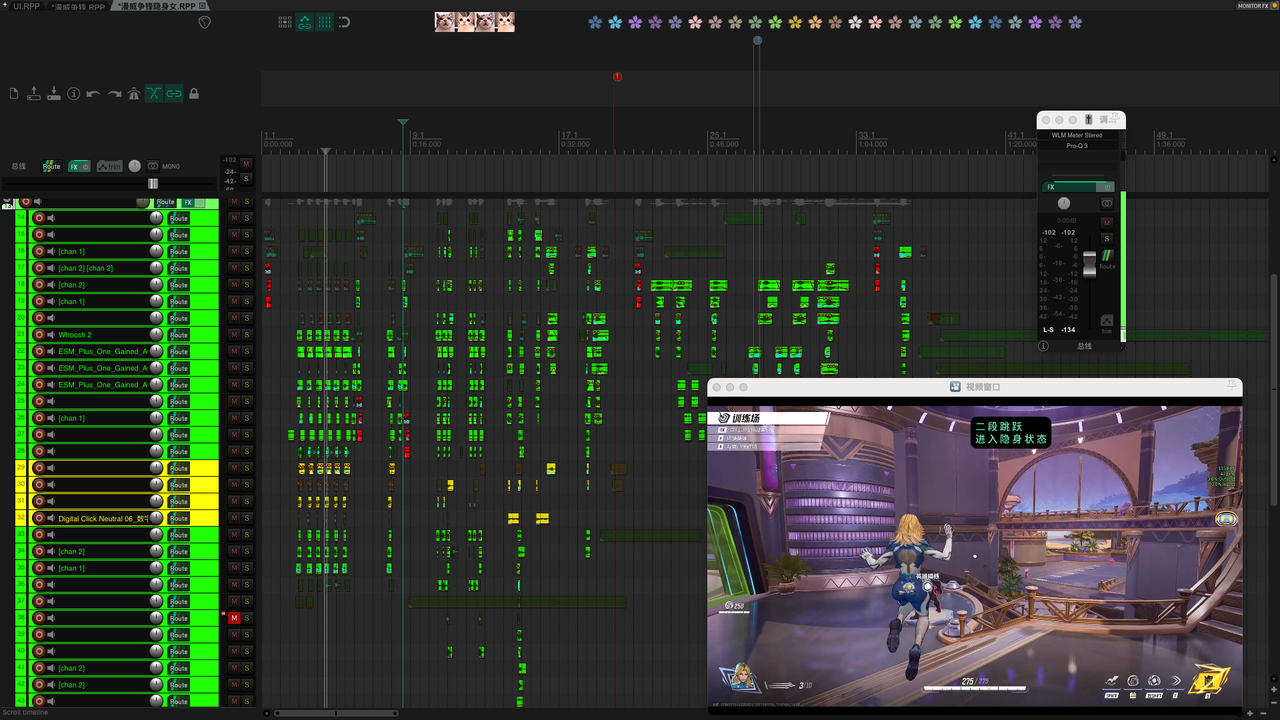Arm record on track 17 [chan 2] [chan 2]

tap(39, 268)
